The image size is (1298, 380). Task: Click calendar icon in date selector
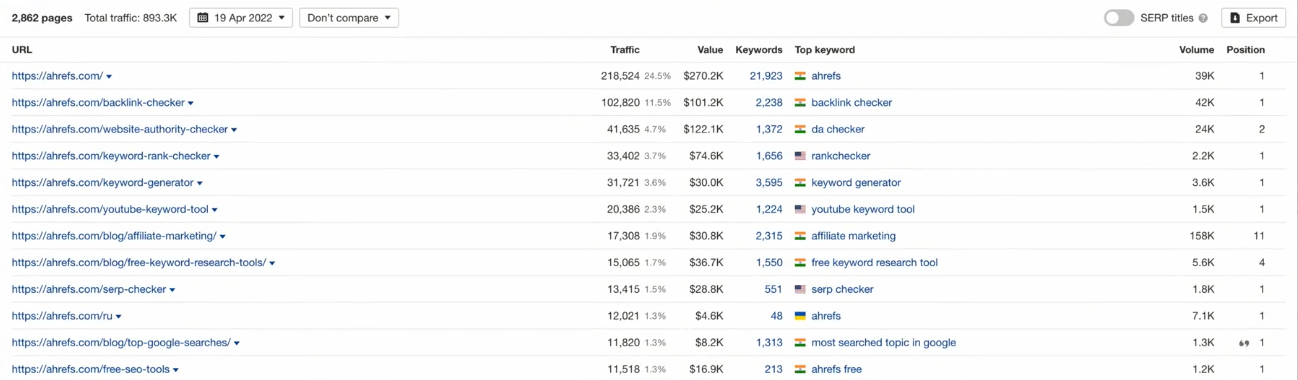[203, 18]
